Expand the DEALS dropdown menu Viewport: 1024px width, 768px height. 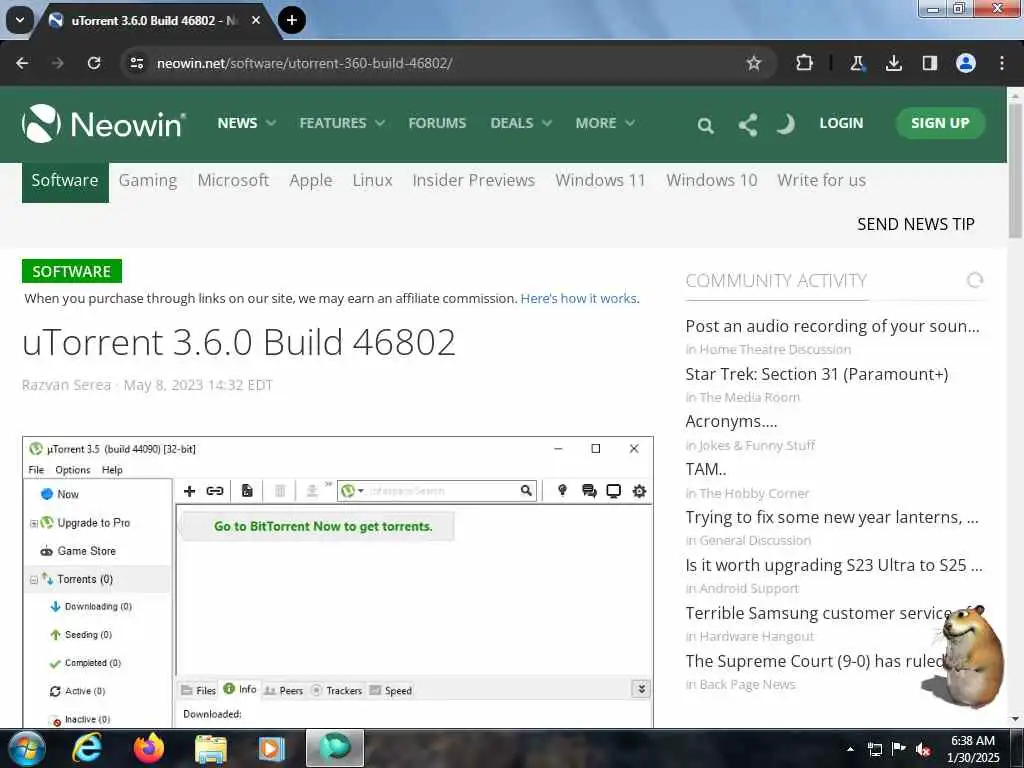click(x=521, y=123)
